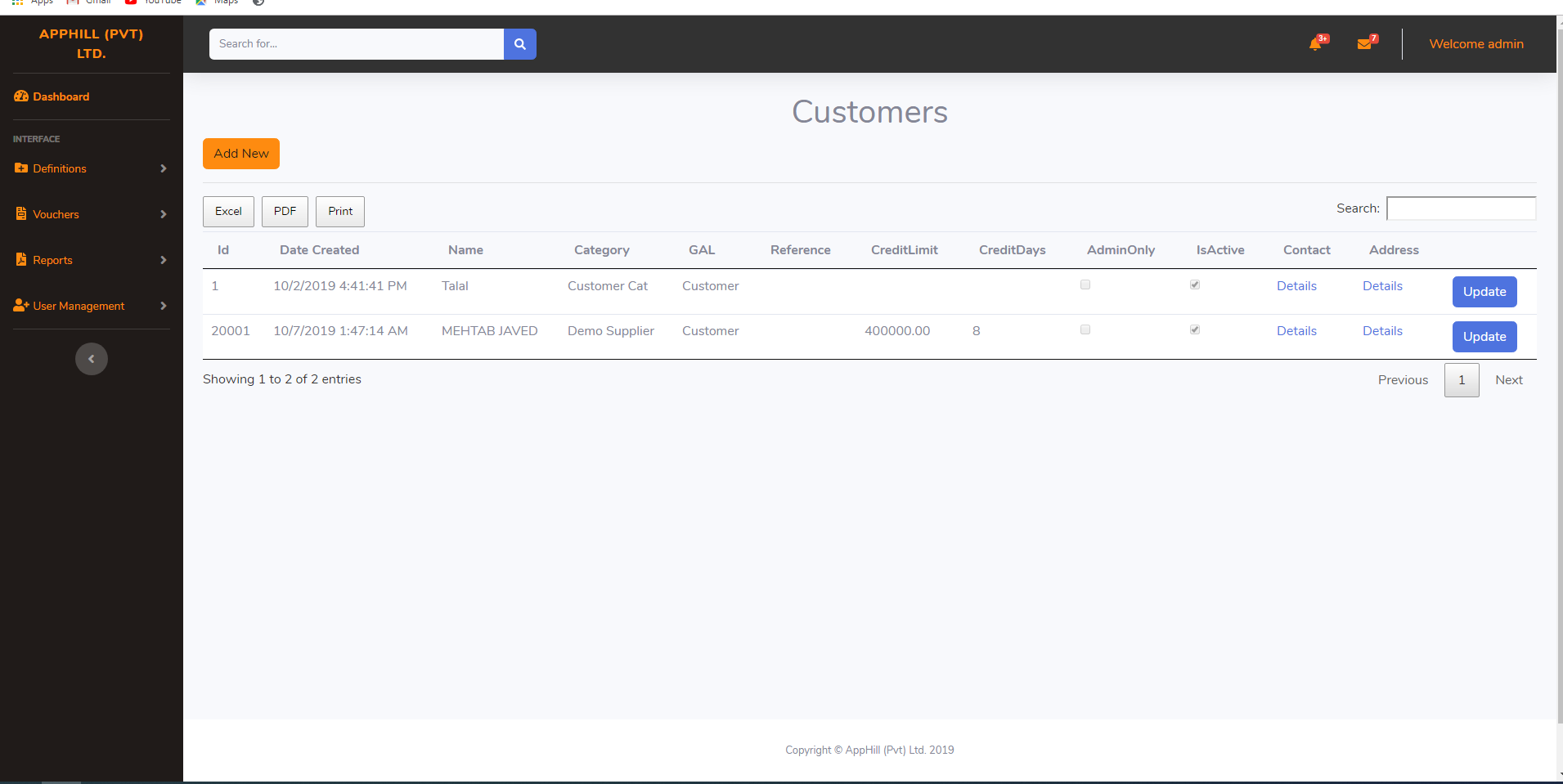Click the orange Add New button
The width and height of the screenshot is (1563, 784).
(241, 154)
